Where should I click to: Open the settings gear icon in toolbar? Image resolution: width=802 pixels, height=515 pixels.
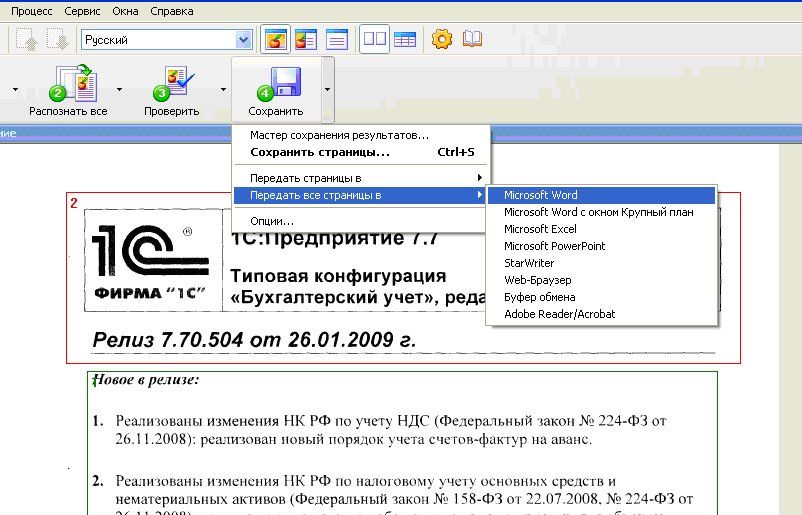pos(441,40)
